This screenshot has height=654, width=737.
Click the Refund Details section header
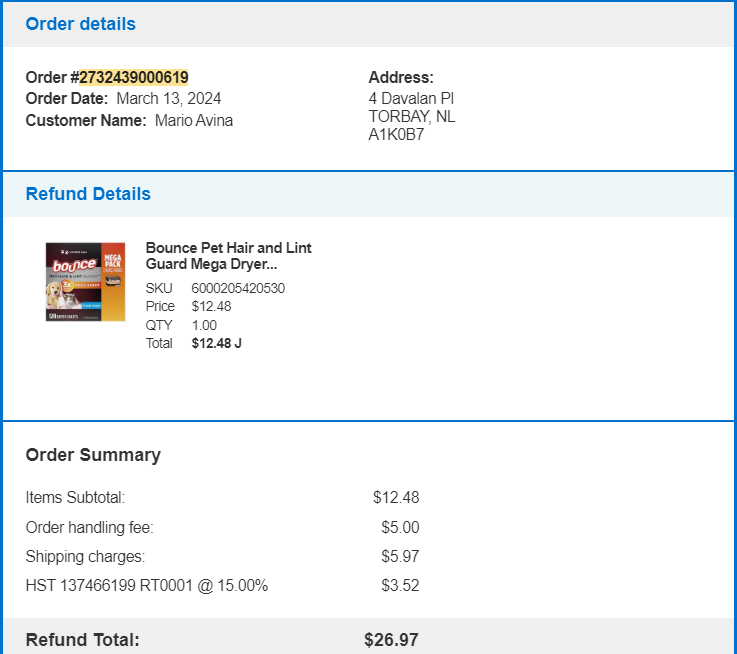coord(88,194)
